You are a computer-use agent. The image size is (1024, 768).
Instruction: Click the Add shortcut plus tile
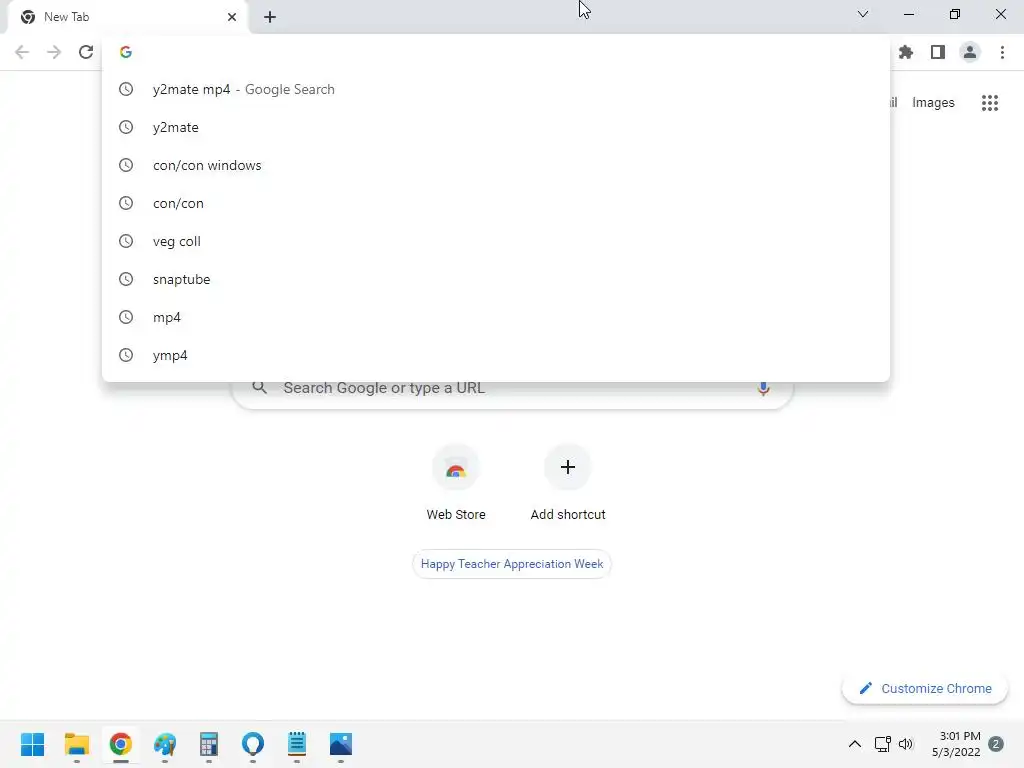[x=568, y=483]
